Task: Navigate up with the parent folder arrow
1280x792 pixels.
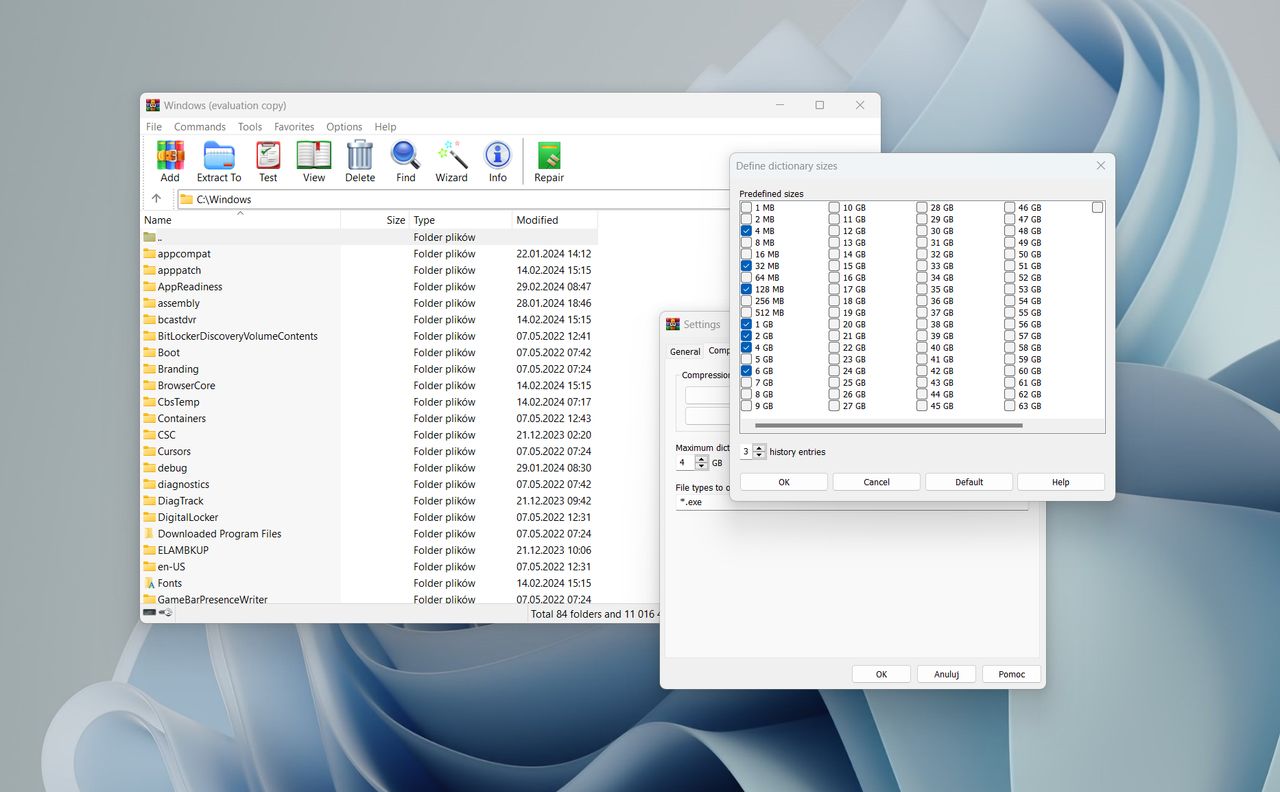Action: [x=156, y=198]
